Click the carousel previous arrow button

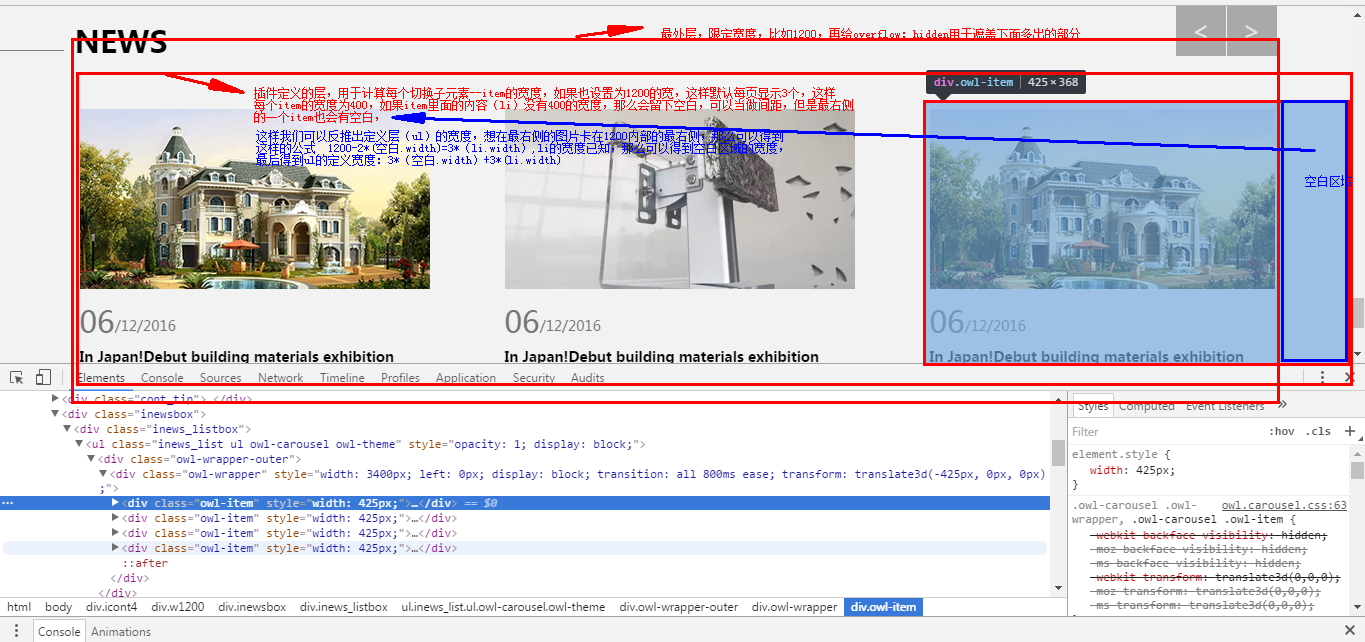pos(1201,31)
